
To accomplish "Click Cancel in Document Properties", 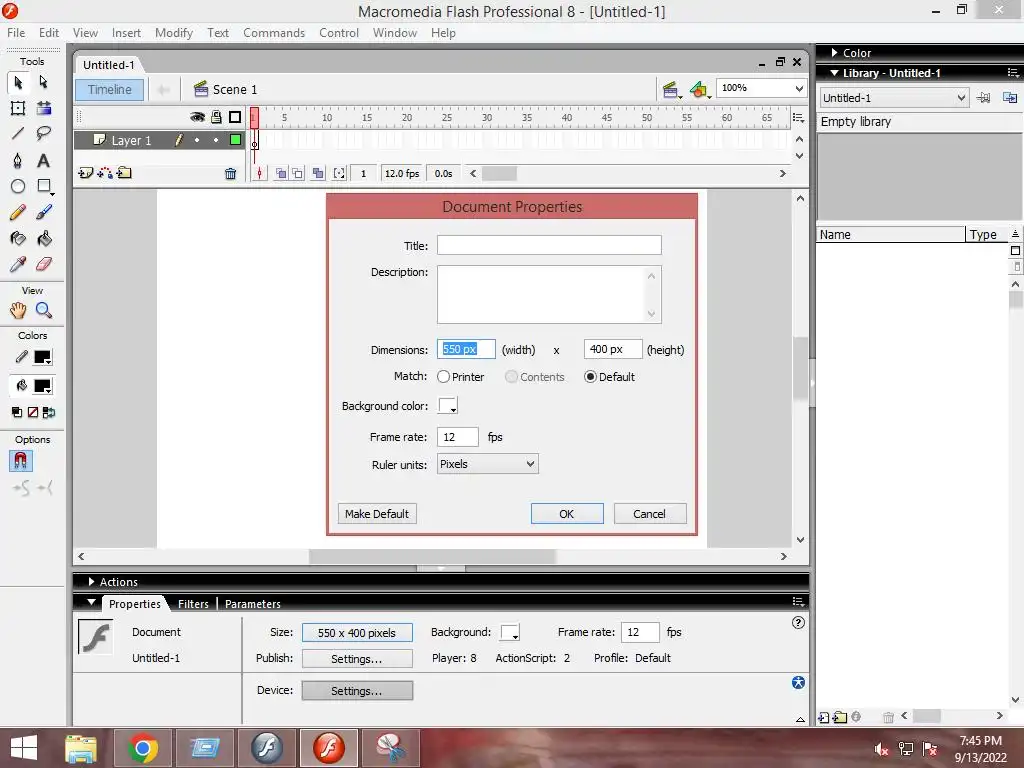I will [x=650, y=514].
